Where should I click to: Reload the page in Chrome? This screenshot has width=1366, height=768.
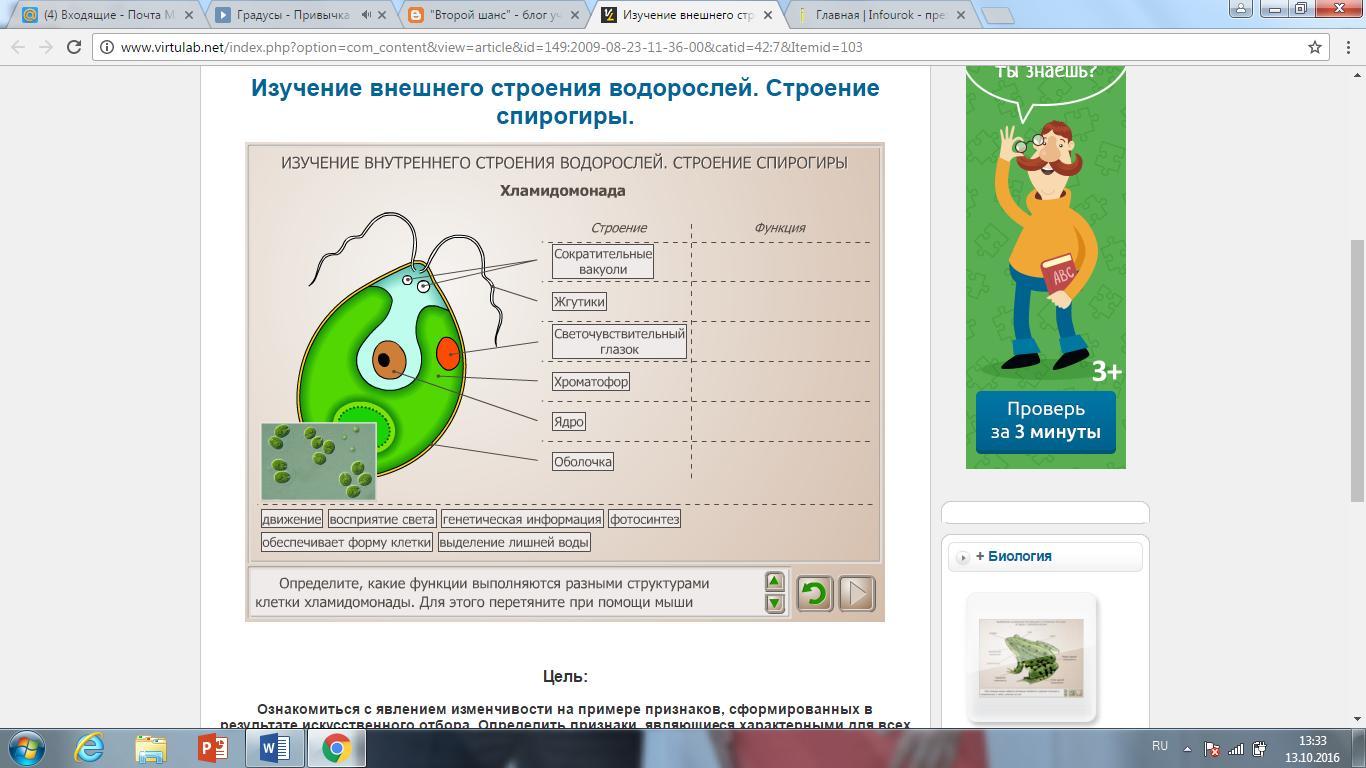pyautogui.click(x=73, y=47)
